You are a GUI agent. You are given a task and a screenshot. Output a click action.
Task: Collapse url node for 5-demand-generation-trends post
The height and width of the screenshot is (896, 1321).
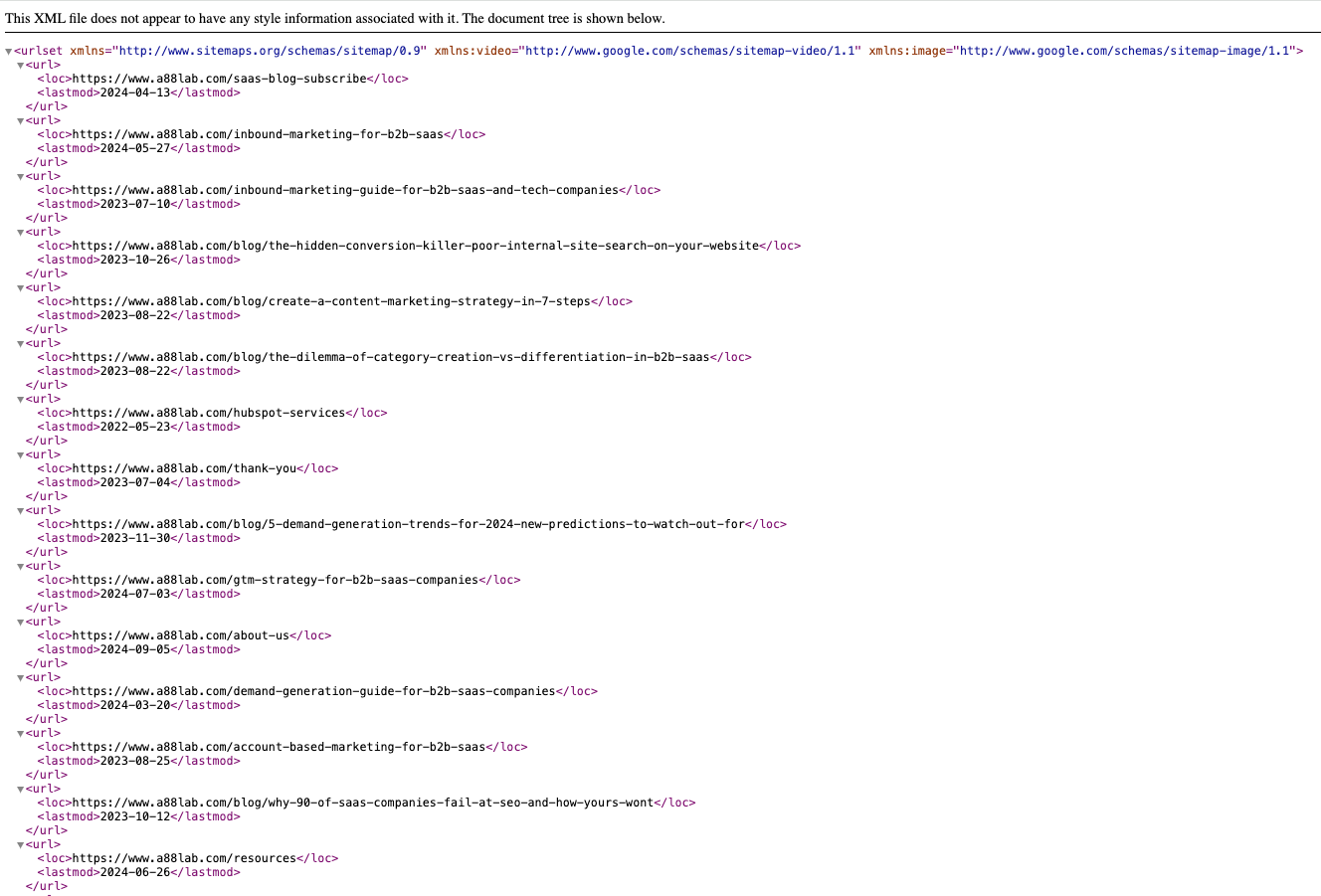coord(21,511)
